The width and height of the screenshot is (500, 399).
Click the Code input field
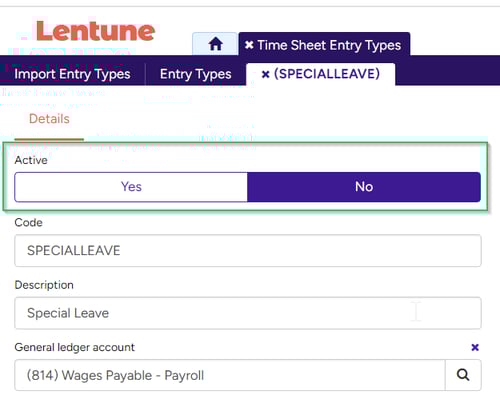click(248, 251)
